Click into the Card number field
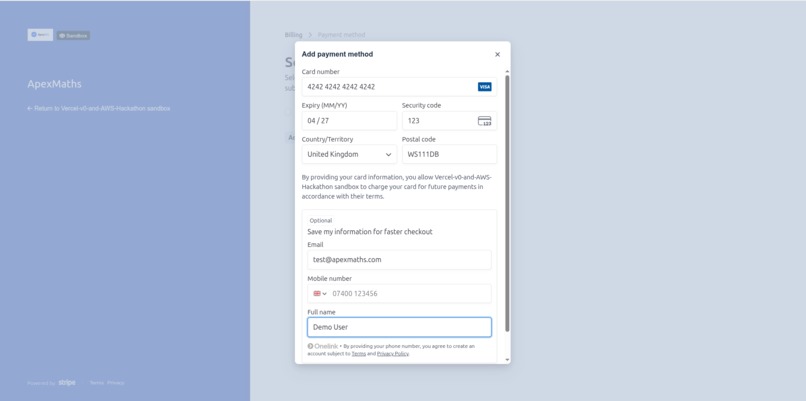806x401 pixels. point(399,87)
